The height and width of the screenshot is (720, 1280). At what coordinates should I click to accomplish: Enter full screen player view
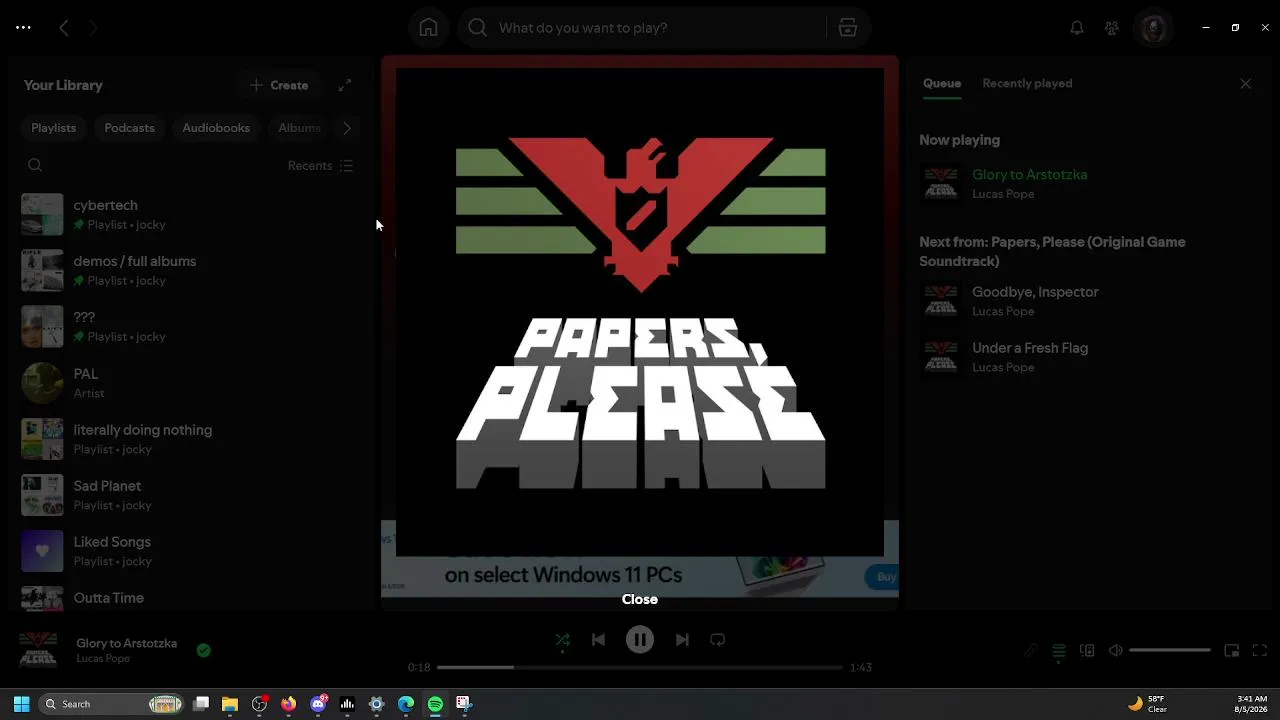coord(1260,651)
